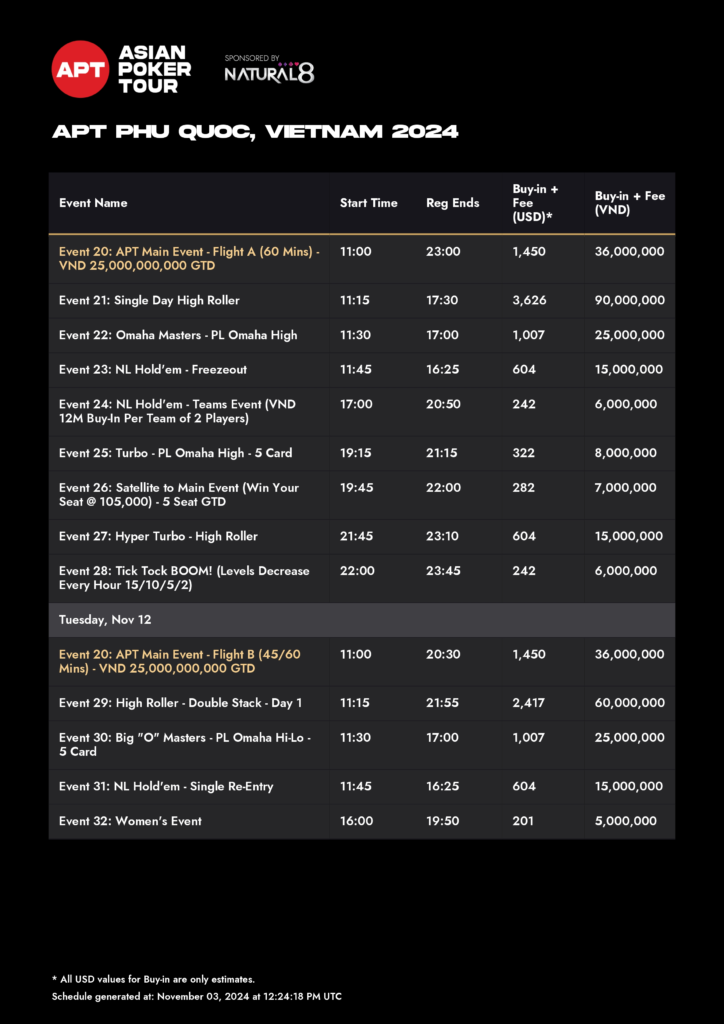Image resolution: width=724 pixels, height=1024 pixels.
Task: Select Event 29 High Roller Double Stack
Action: click(x=180, y=703)
